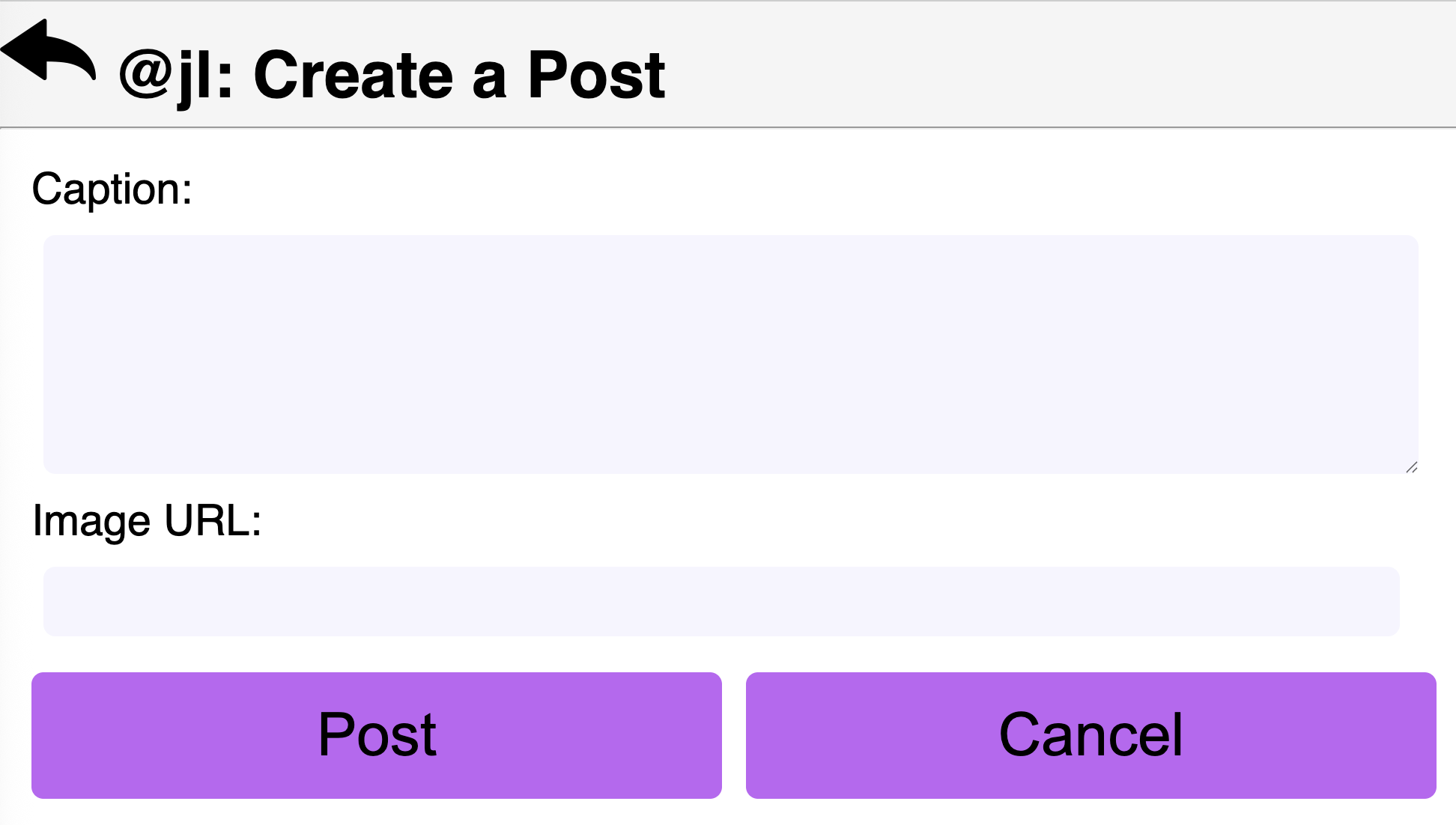The image size is (1456, 825).
Task: Click the Caption label
Action: click(112, 189)
